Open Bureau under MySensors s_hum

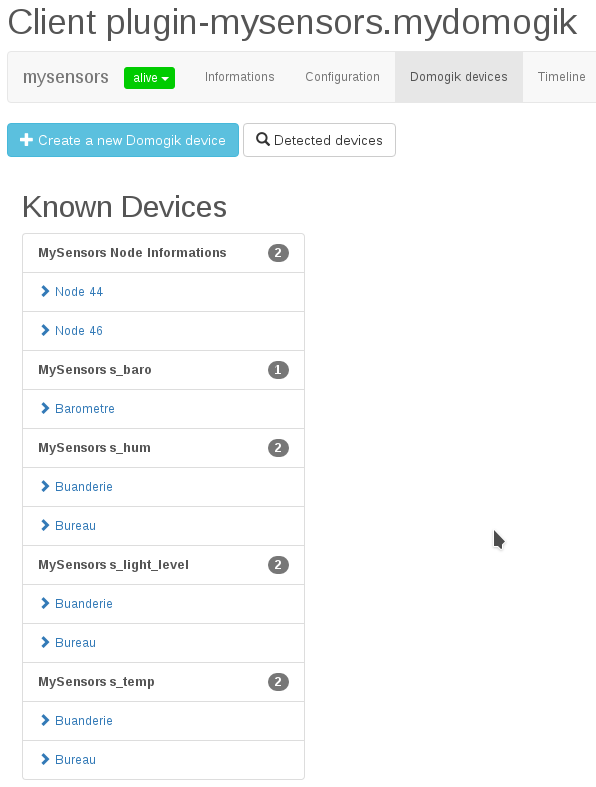pos(75,526)
